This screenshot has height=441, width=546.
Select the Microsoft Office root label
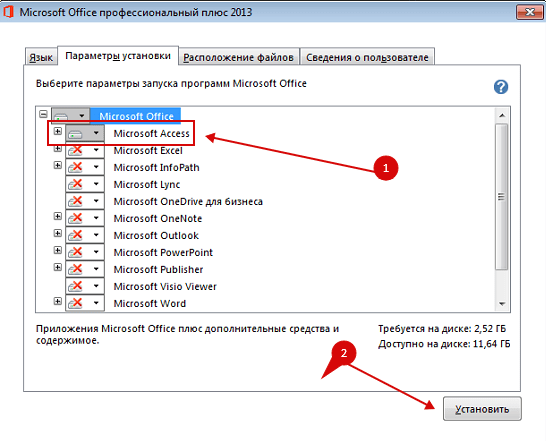(136, 116)
